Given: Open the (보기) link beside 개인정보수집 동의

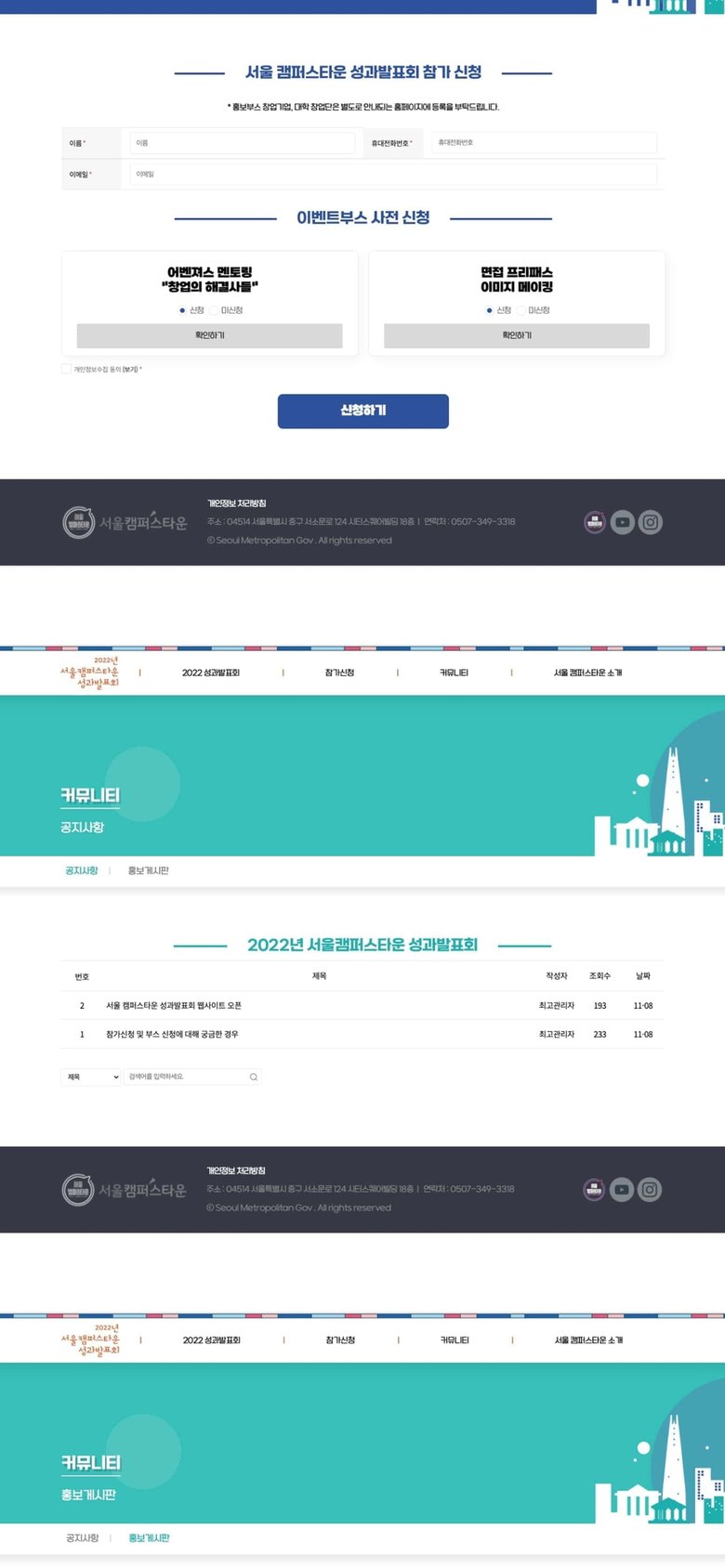Looking at the screenshot, I should point(130,370).
